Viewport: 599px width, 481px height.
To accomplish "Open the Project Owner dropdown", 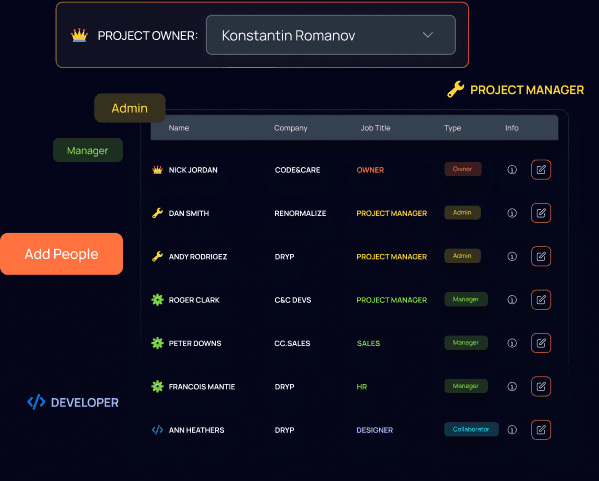I will pyautogui.click(x=330, y=35).
